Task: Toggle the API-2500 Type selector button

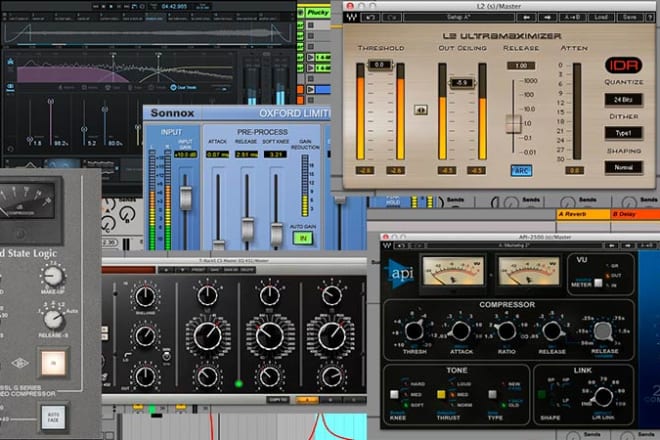Action: (492, 394)
